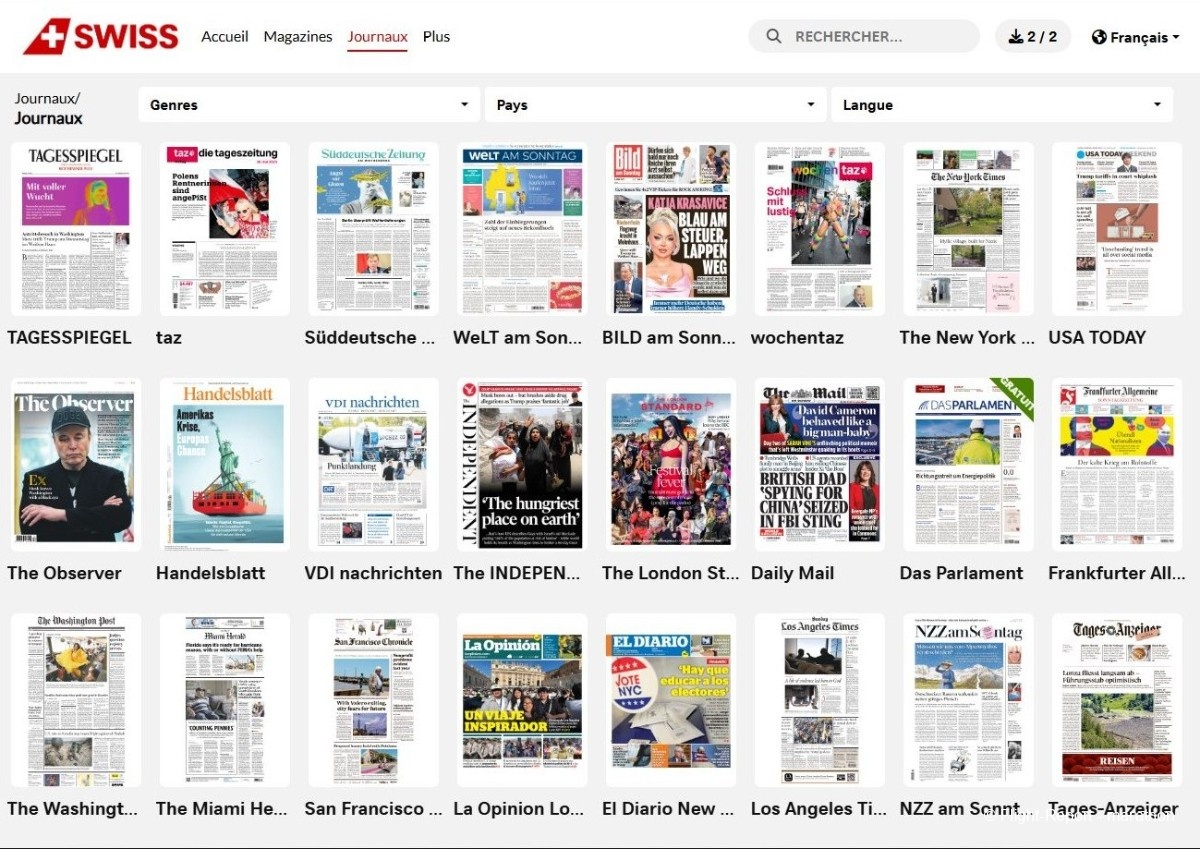1200x849 pixels.
Task: Click the SWISS airline logo
Action: pyautogui.click(x=101, y=37)
